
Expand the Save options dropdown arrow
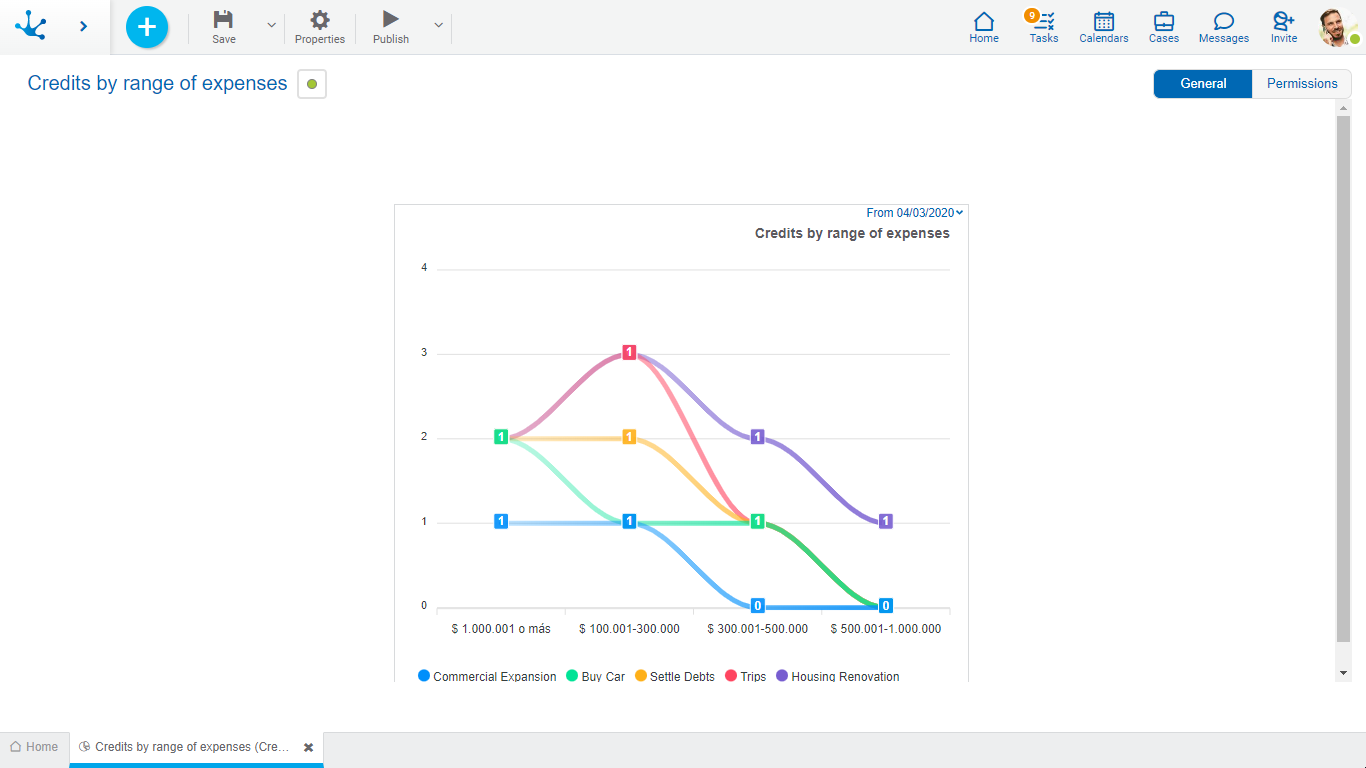click(x=271, y=25)
